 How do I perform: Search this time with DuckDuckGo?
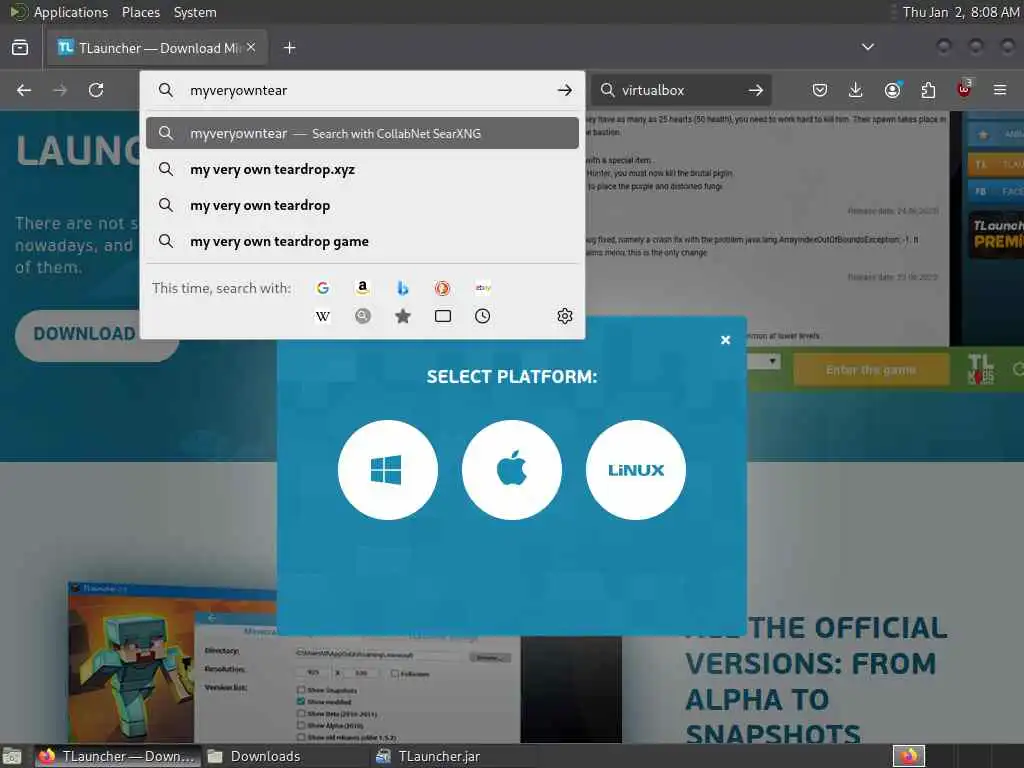click(443, 288)
